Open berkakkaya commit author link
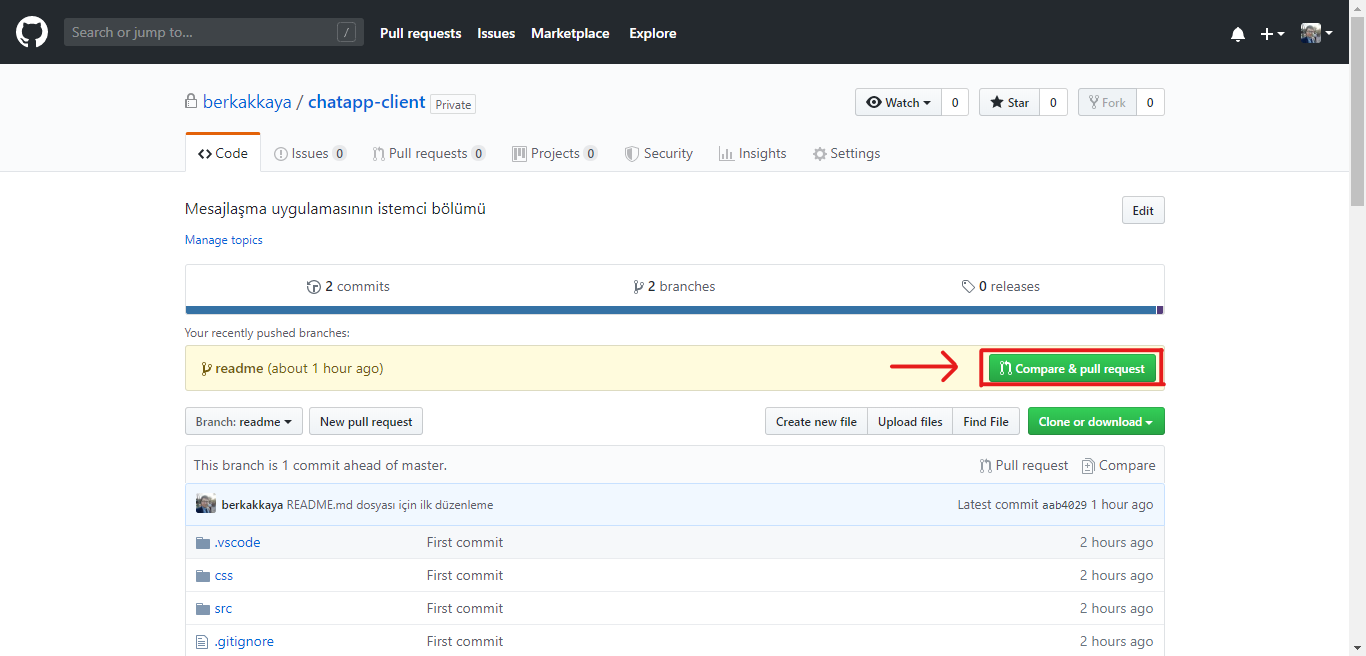This screenshot has width=1366, height=656. [x=252, y=505]
